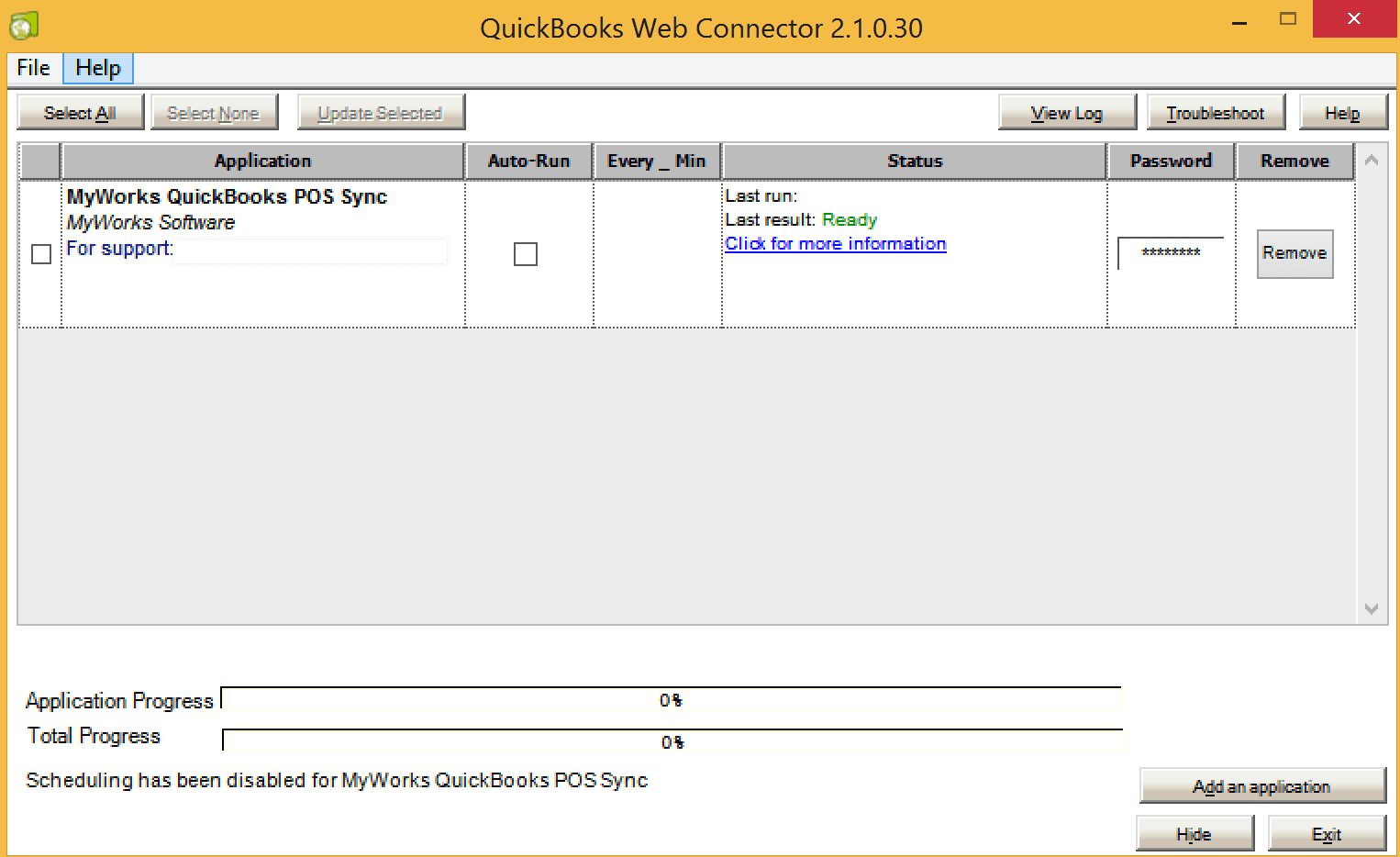Exit the Web Connector using Exit button
Viewport: 1400px width, 857px height.
click(1326, 834)
